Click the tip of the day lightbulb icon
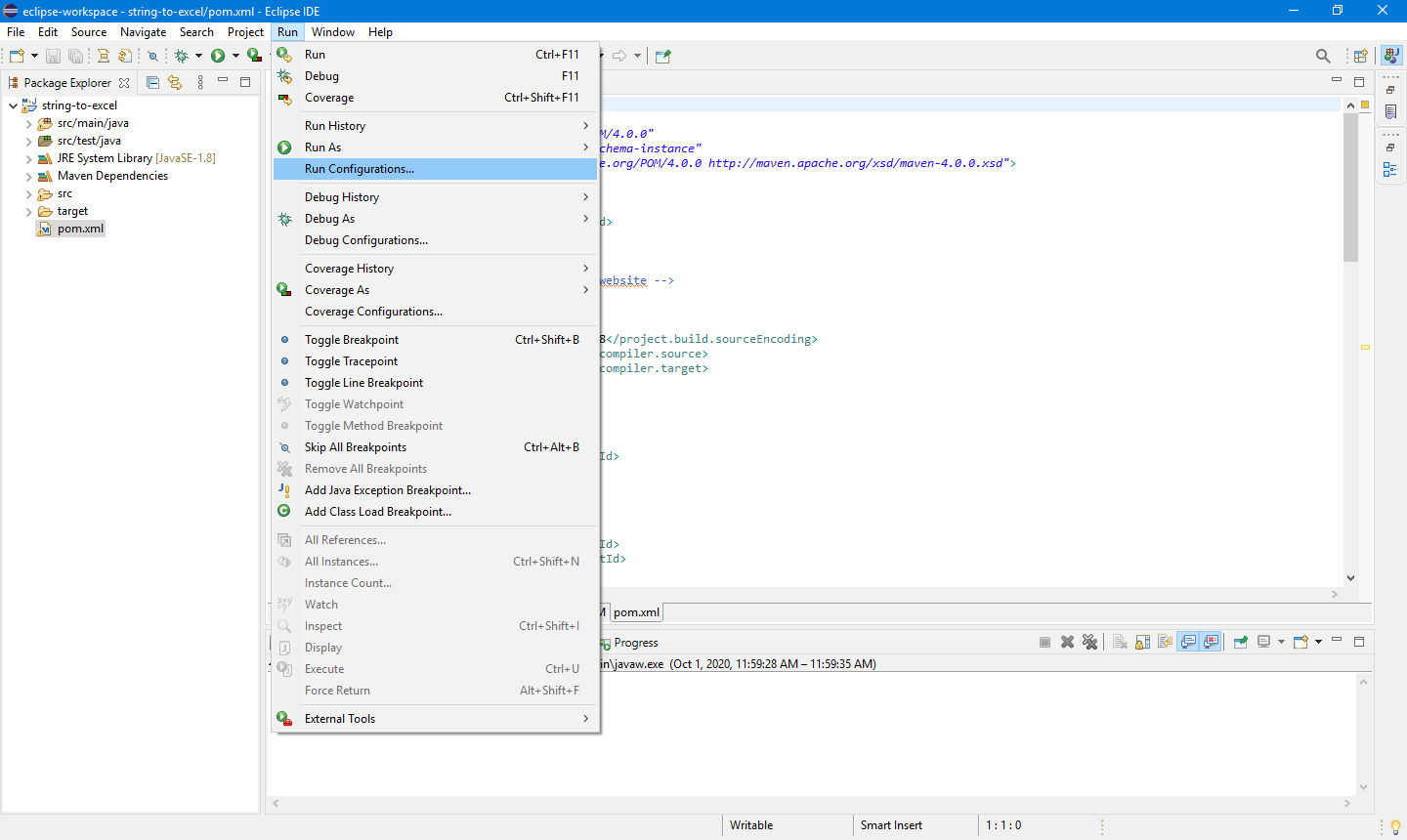 1395,826
